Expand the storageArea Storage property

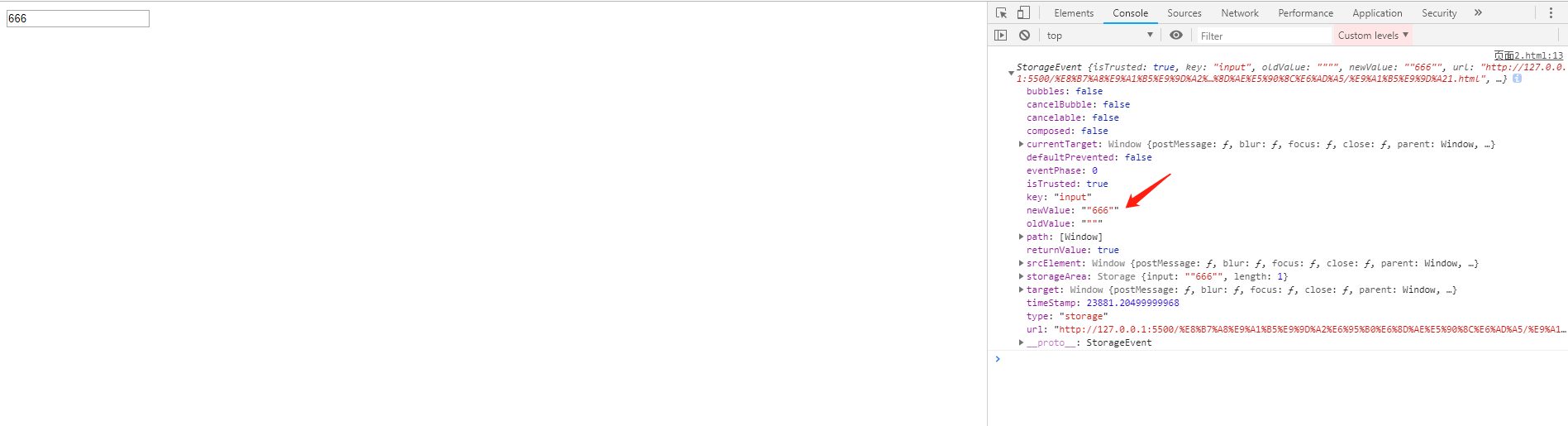(x=1022, y=276)
